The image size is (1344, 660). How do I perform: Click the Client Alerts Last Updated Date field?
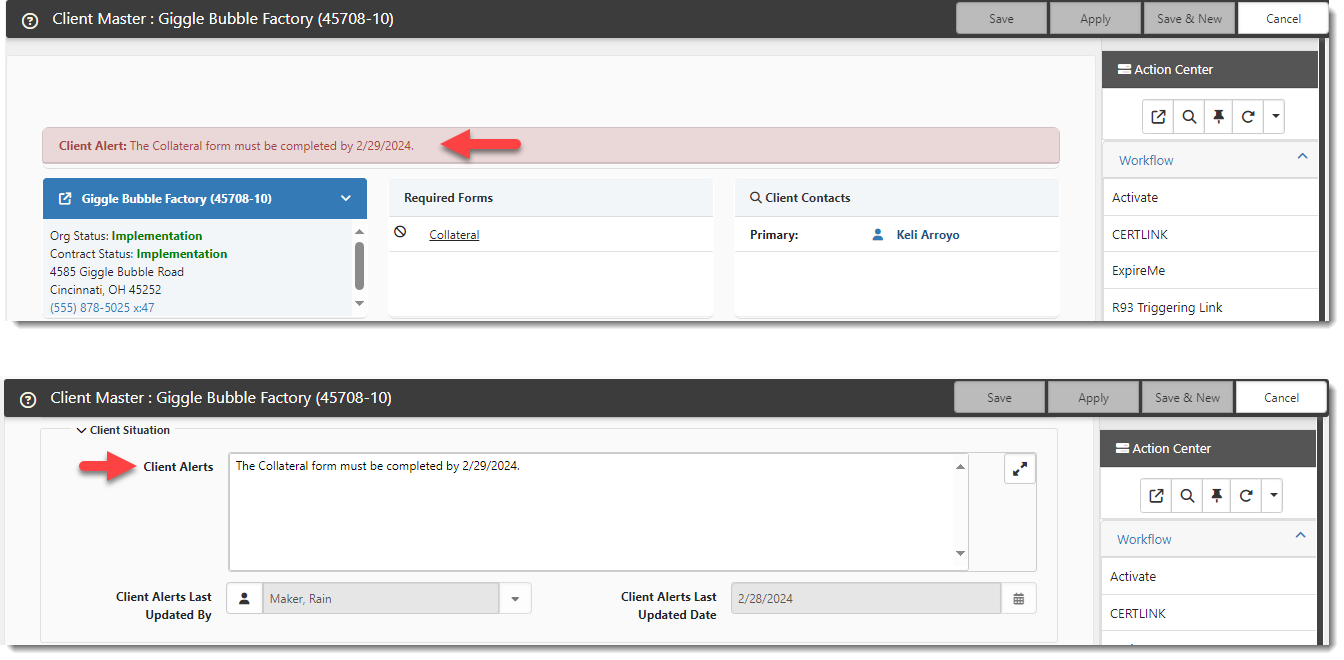[x=866, y=599]
